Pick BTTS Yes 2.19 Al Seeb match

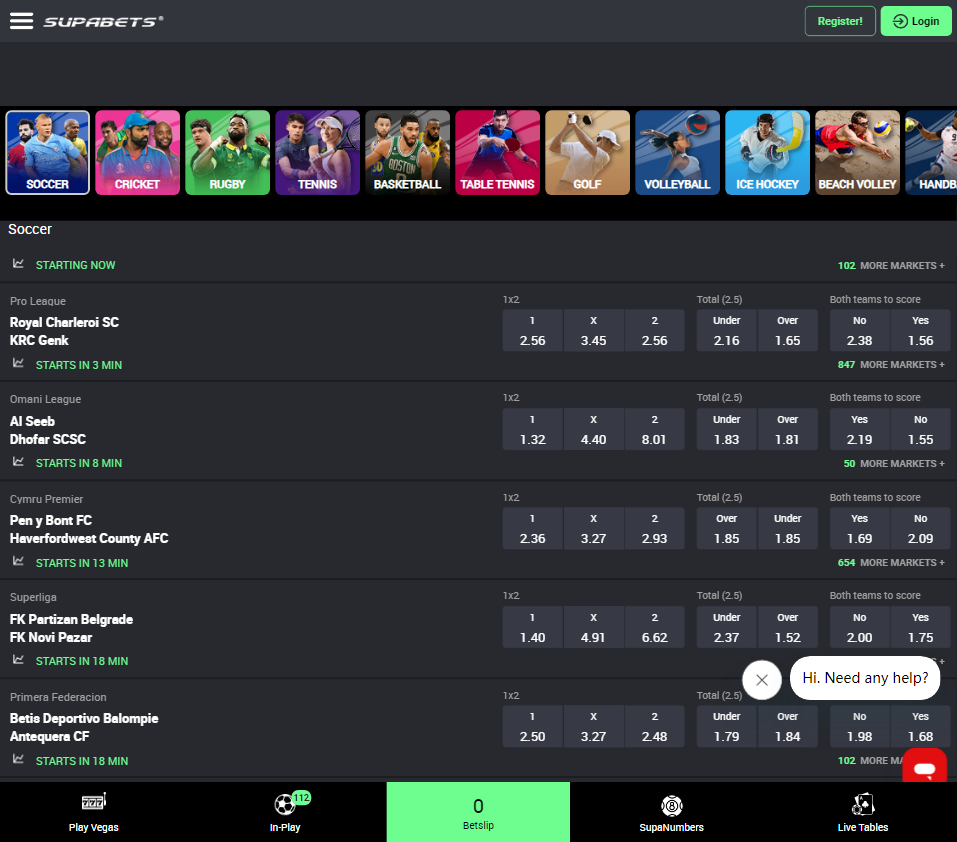click(859, 430)
